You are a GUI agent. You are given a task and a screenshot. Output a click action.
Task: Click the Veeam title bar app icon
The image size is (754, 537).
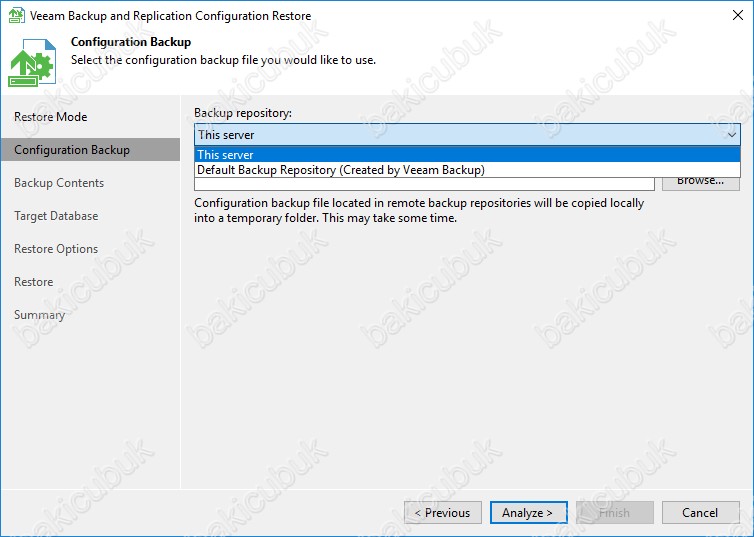pos(17,15)
